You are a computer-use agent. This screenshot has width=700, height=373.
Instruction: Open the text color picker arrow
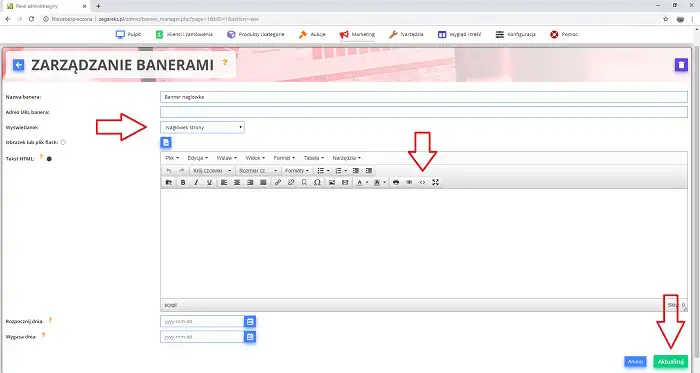click(x=367, y=182)
